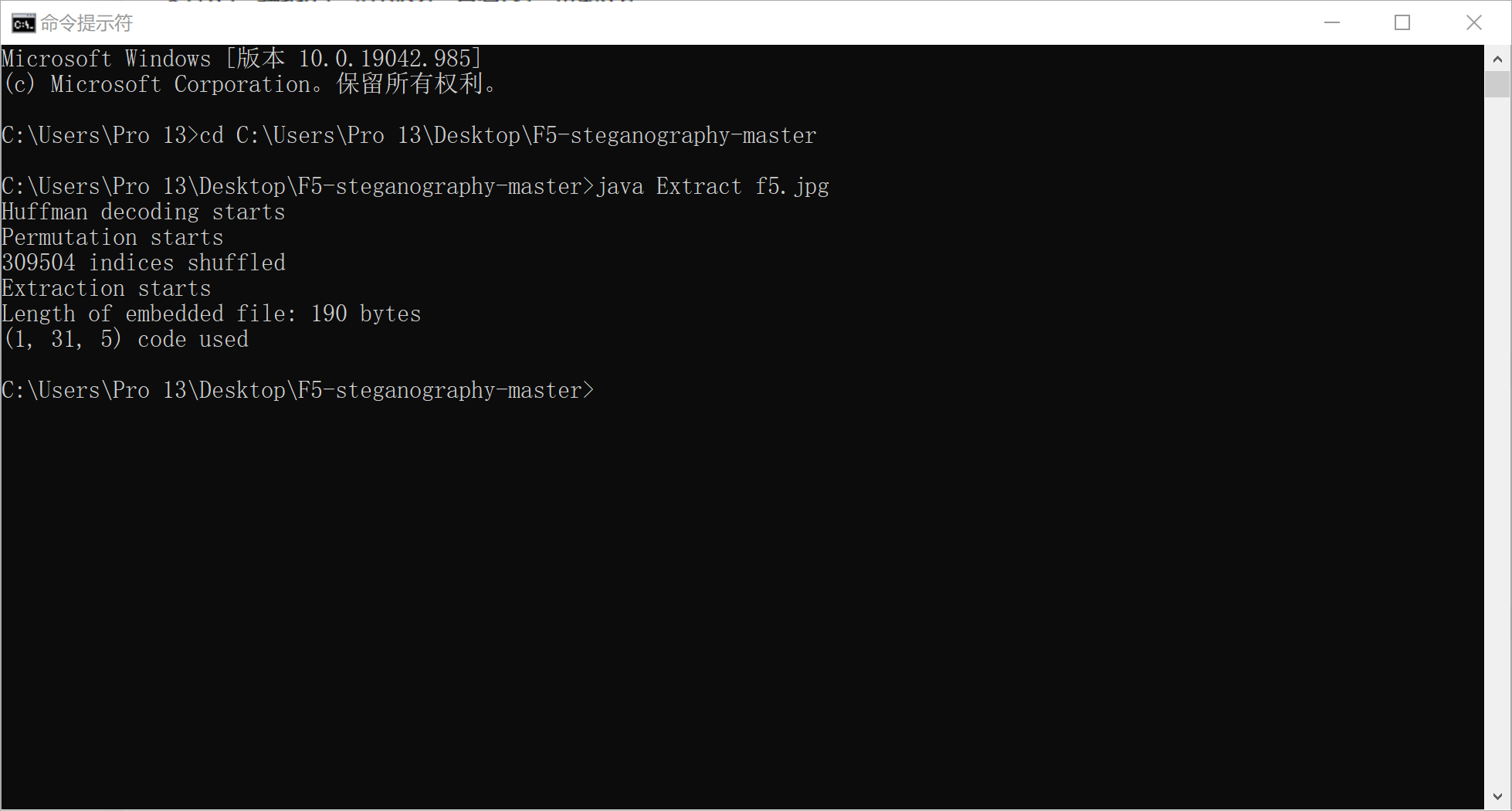Click the scrollbar down arrow
This screenshot has height=811, width=1512.
(1497, 796)
